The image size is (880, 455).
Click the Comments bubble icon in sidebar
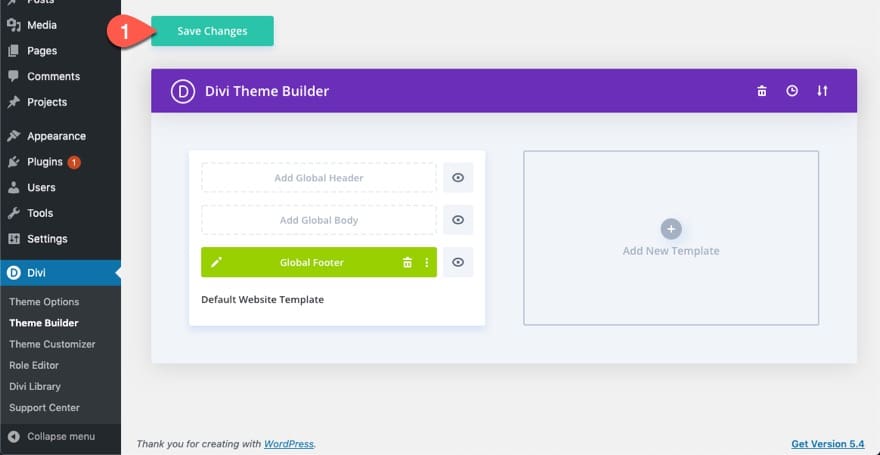(14, 76)
